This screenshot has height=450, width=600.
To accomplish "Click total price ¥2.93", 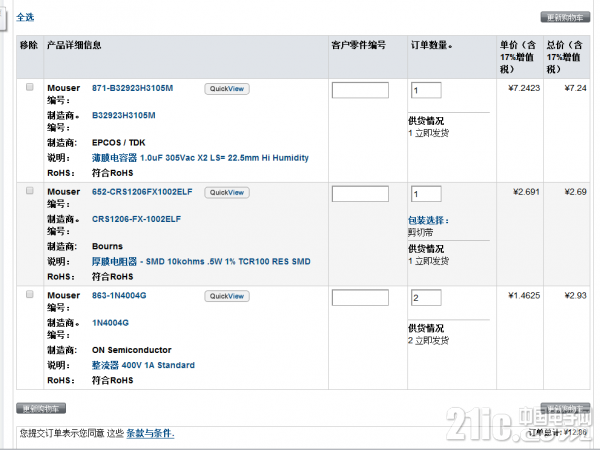I will coord(575,295).
